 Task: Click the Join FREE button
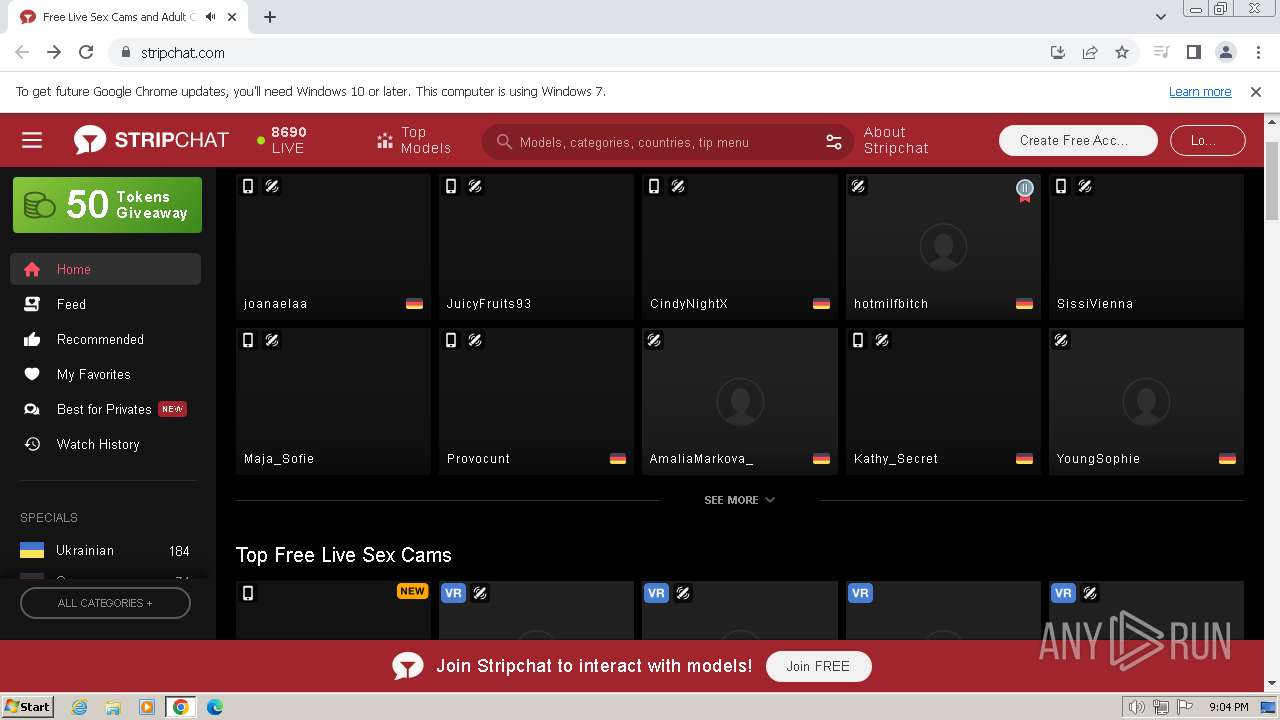pyautogui.click(x=818, y=666)
